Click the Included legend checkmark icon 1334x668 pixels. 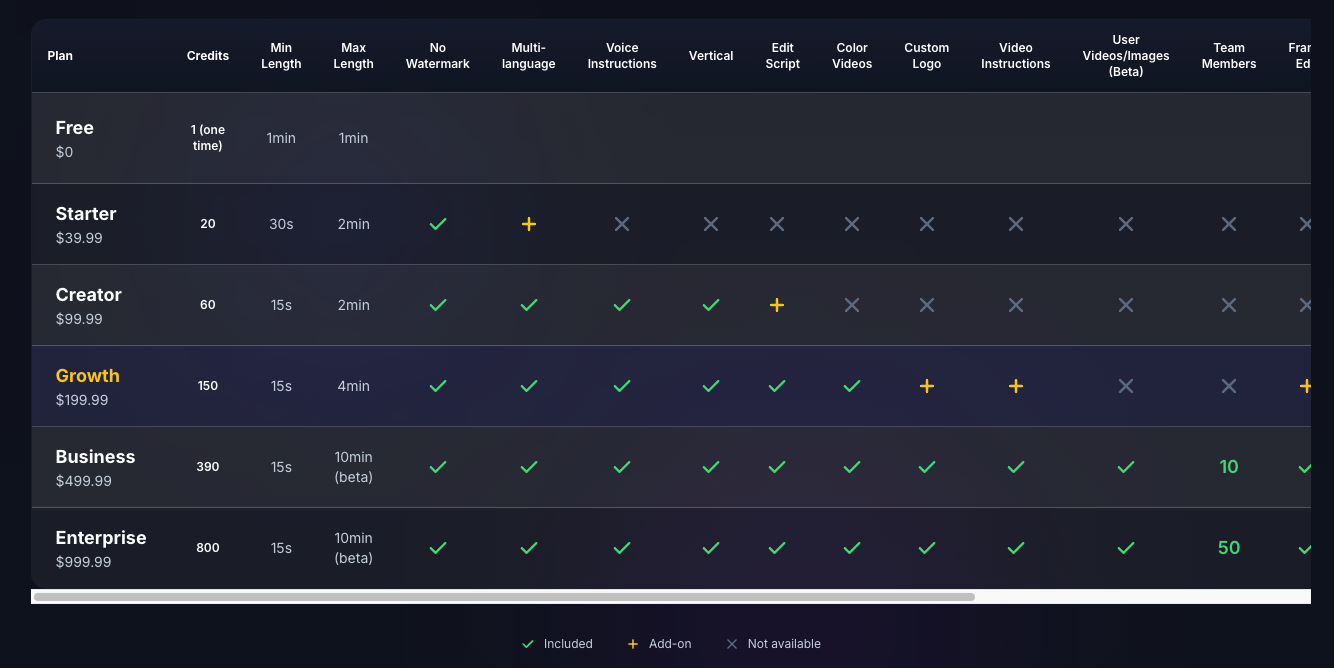click(528, 644)
